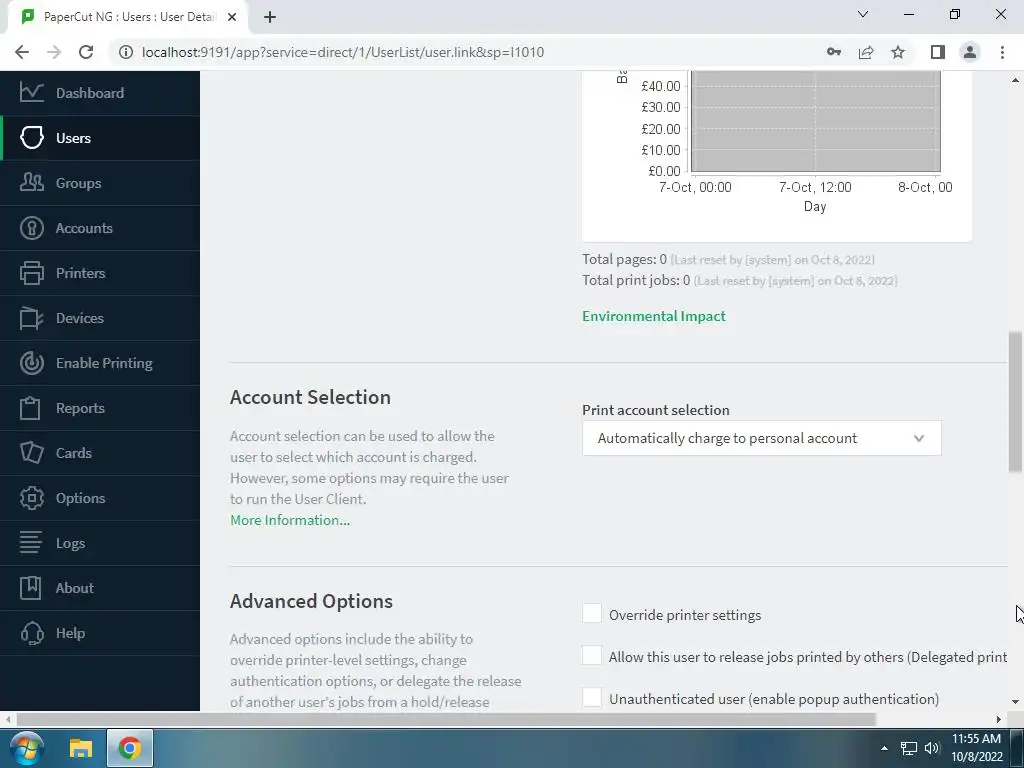This screenshot has height=768, width=1024.
Task: Click the taskbar clock 11:55 AM
Action: tap(976, 739)
